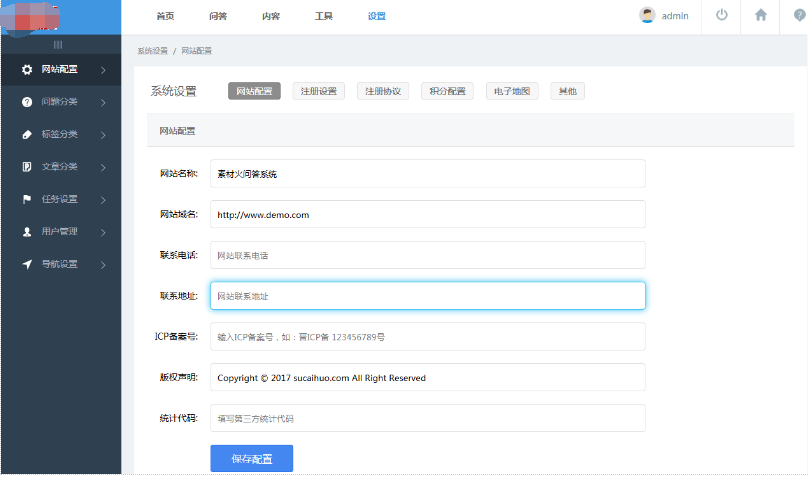Image resolution: width=808 pixels, height=478 pixels.
Task: Click the tag icon beside 标签分类
Action: tap(27, 134)
